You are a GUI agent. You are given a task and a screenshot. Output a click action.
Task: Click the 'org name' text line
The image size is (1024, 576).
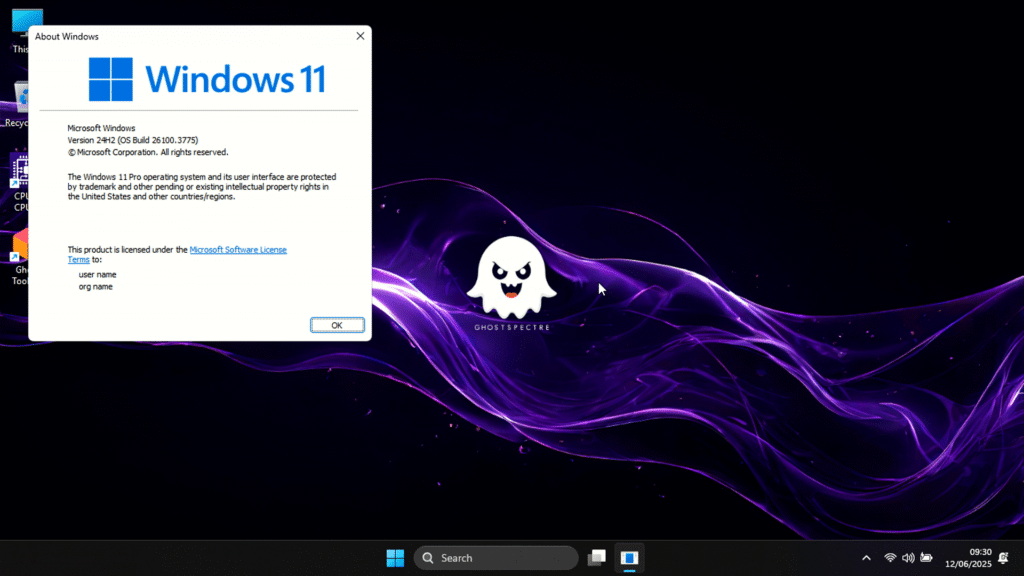coord(95,287)
